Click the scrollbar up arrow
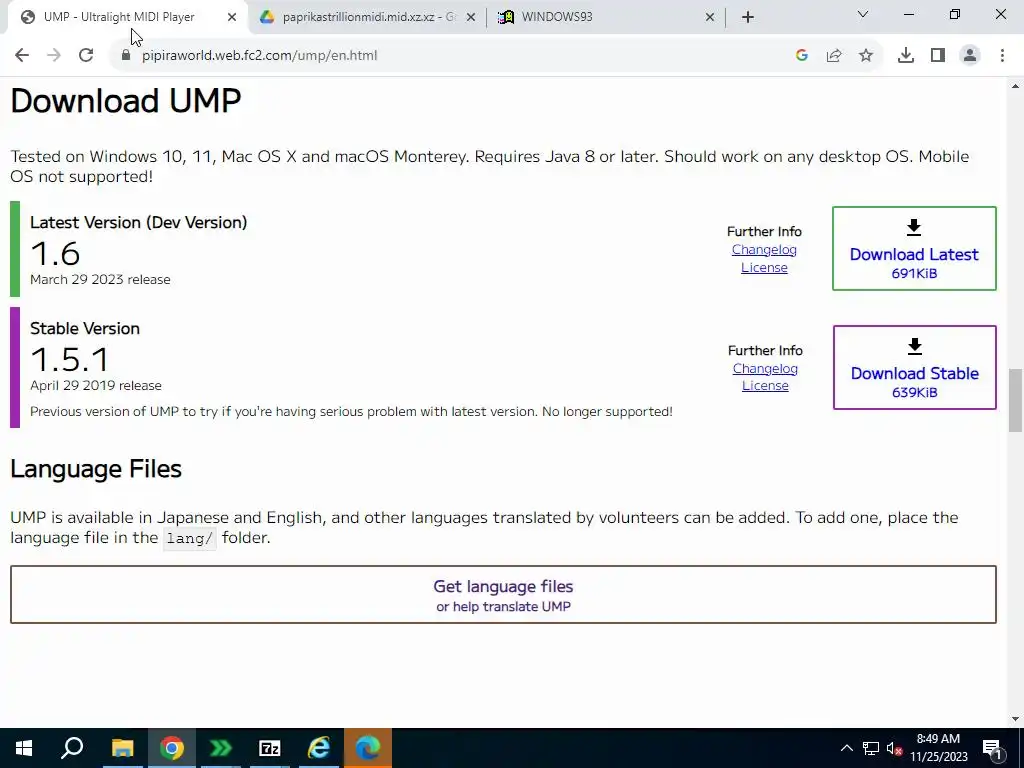 click(1015, 86)
